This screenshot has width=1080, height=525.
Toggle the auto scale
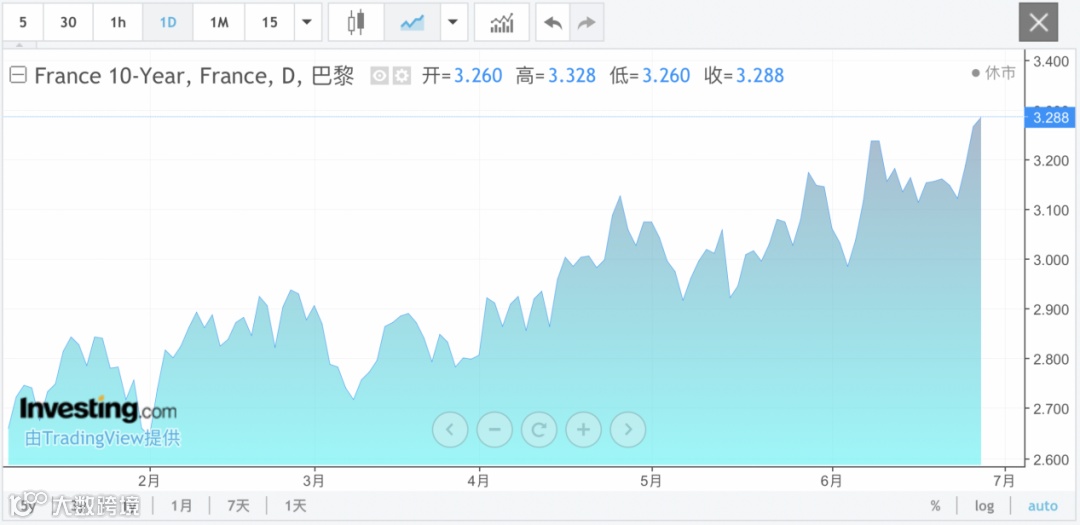click(1042, 506)
